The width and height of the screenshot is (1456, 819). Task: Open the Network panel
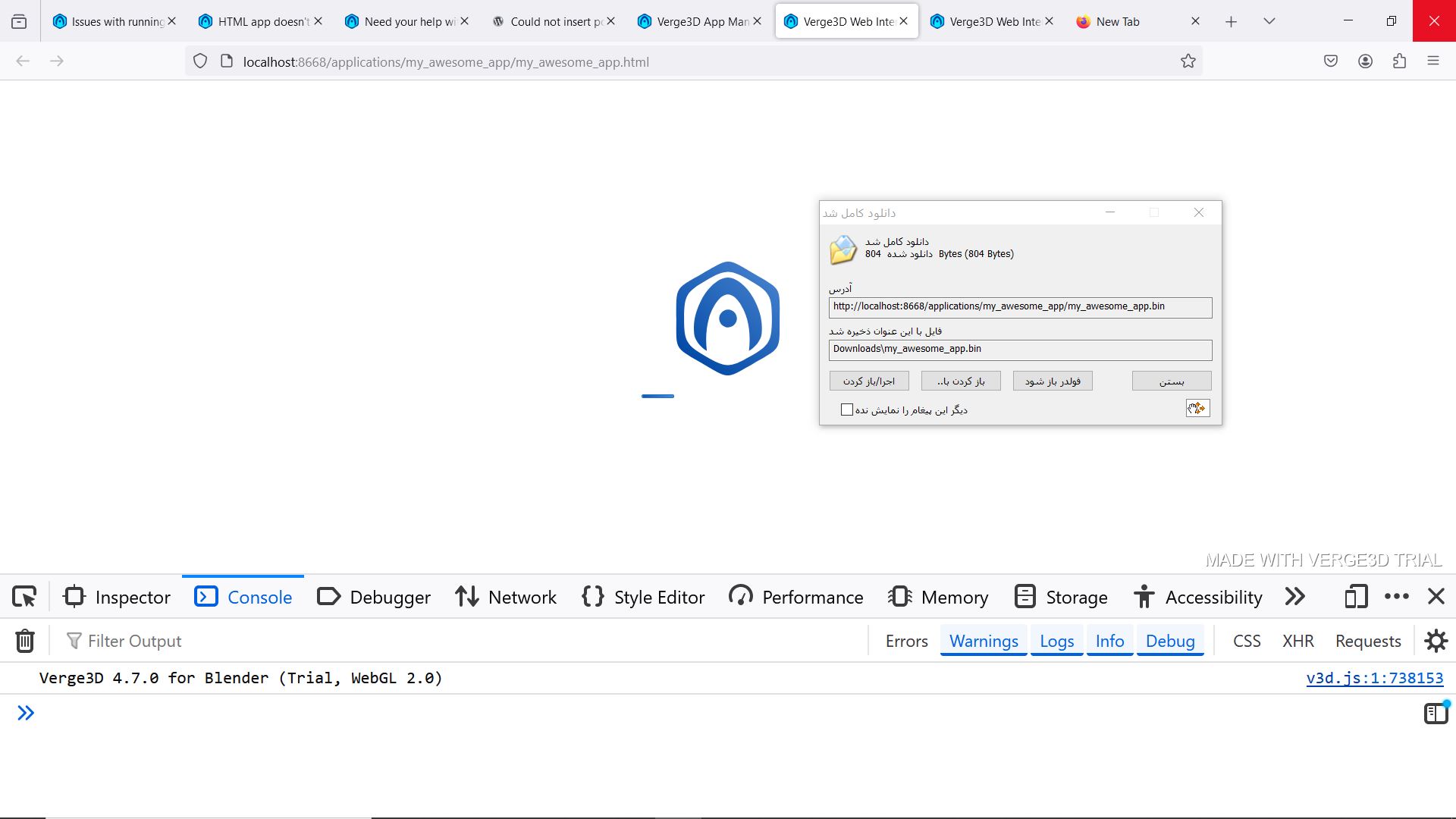point(506,598)
